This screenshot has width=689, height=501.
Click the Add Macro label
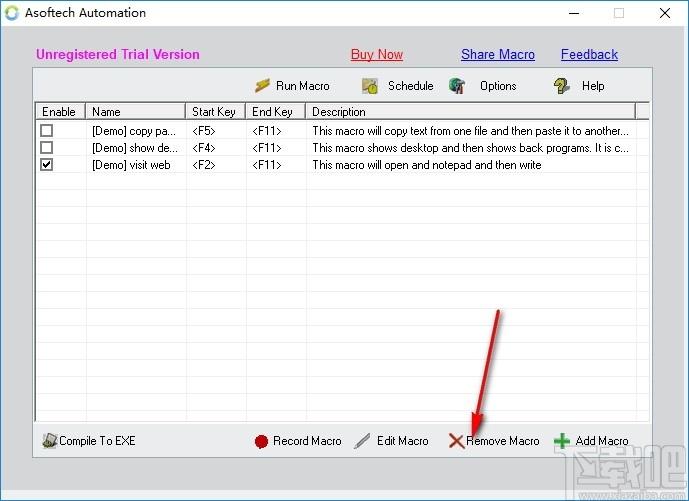[602, 441]
